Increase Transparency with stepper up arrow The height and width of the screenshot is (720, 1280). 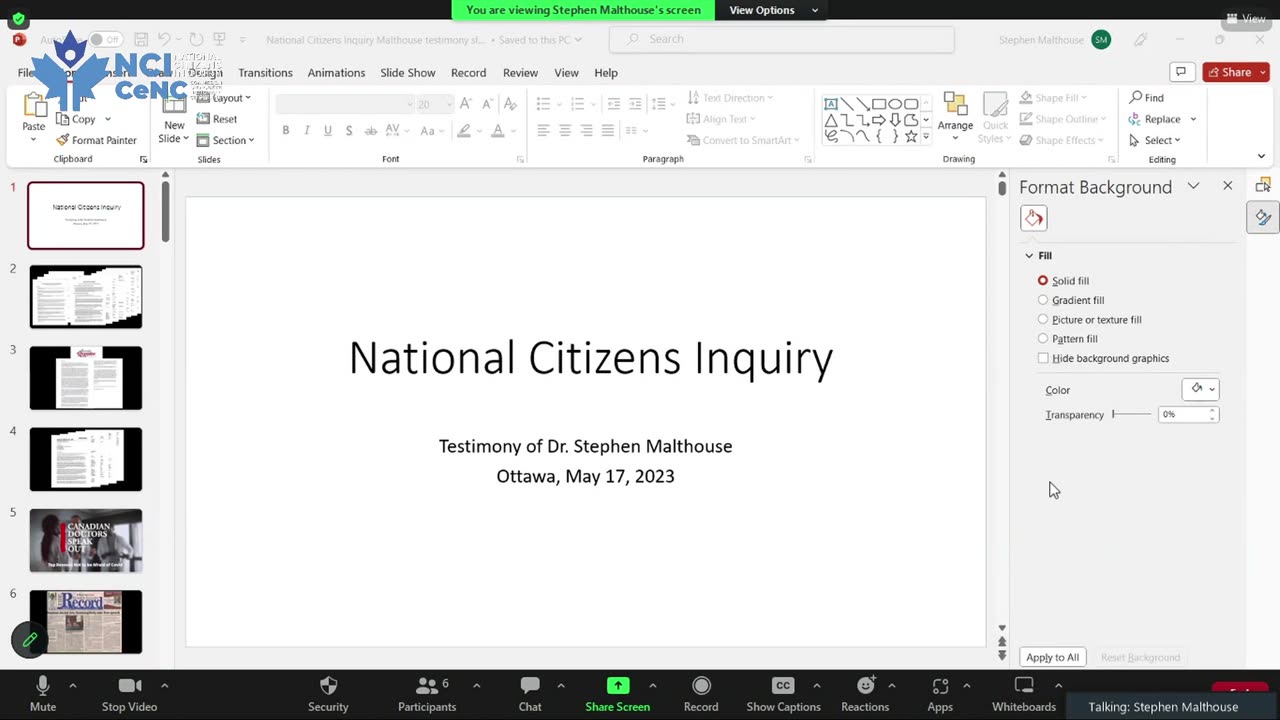coord(1213,410)
